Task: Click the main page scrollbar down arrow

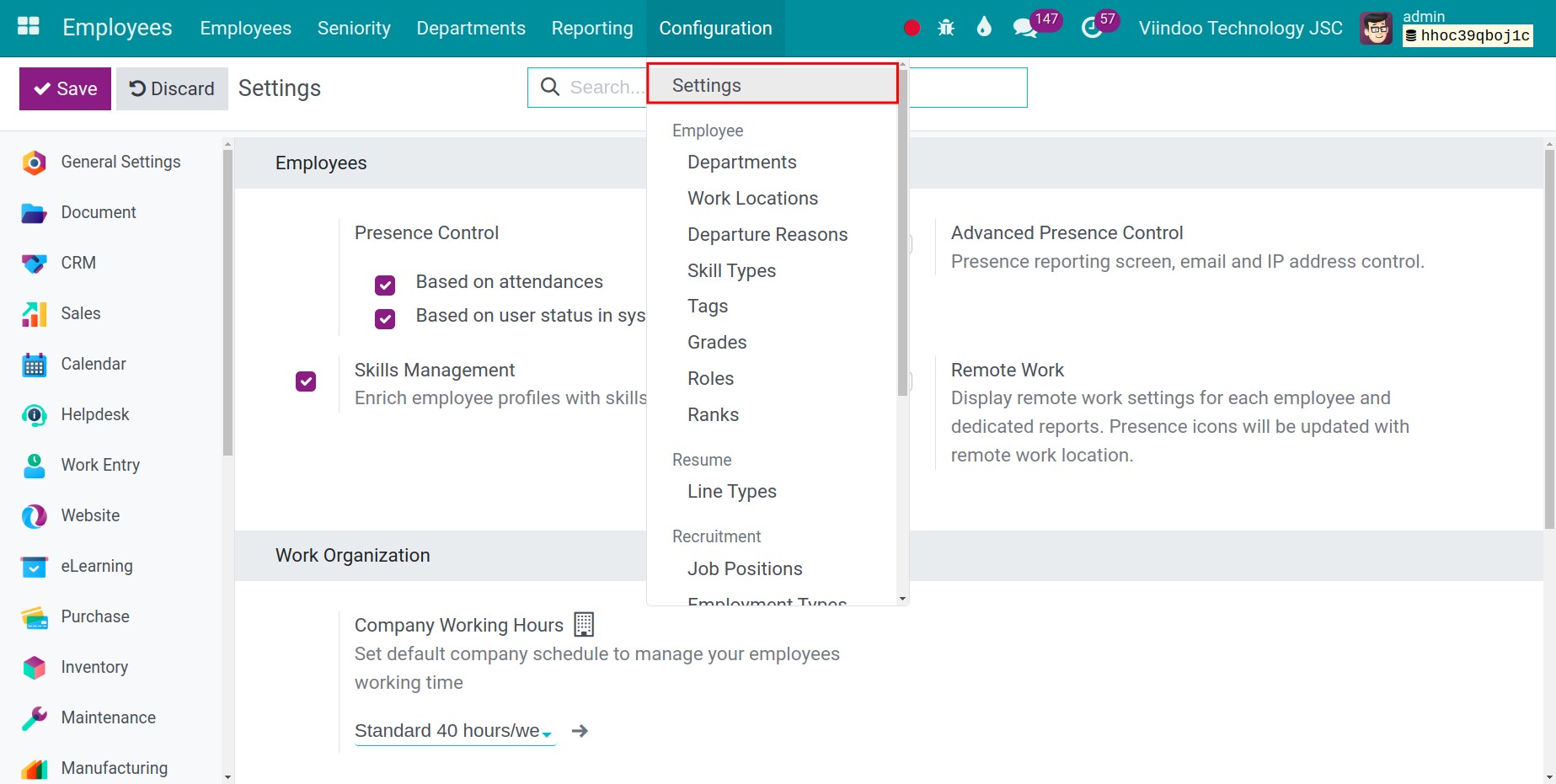Action: coord(1549,777)
